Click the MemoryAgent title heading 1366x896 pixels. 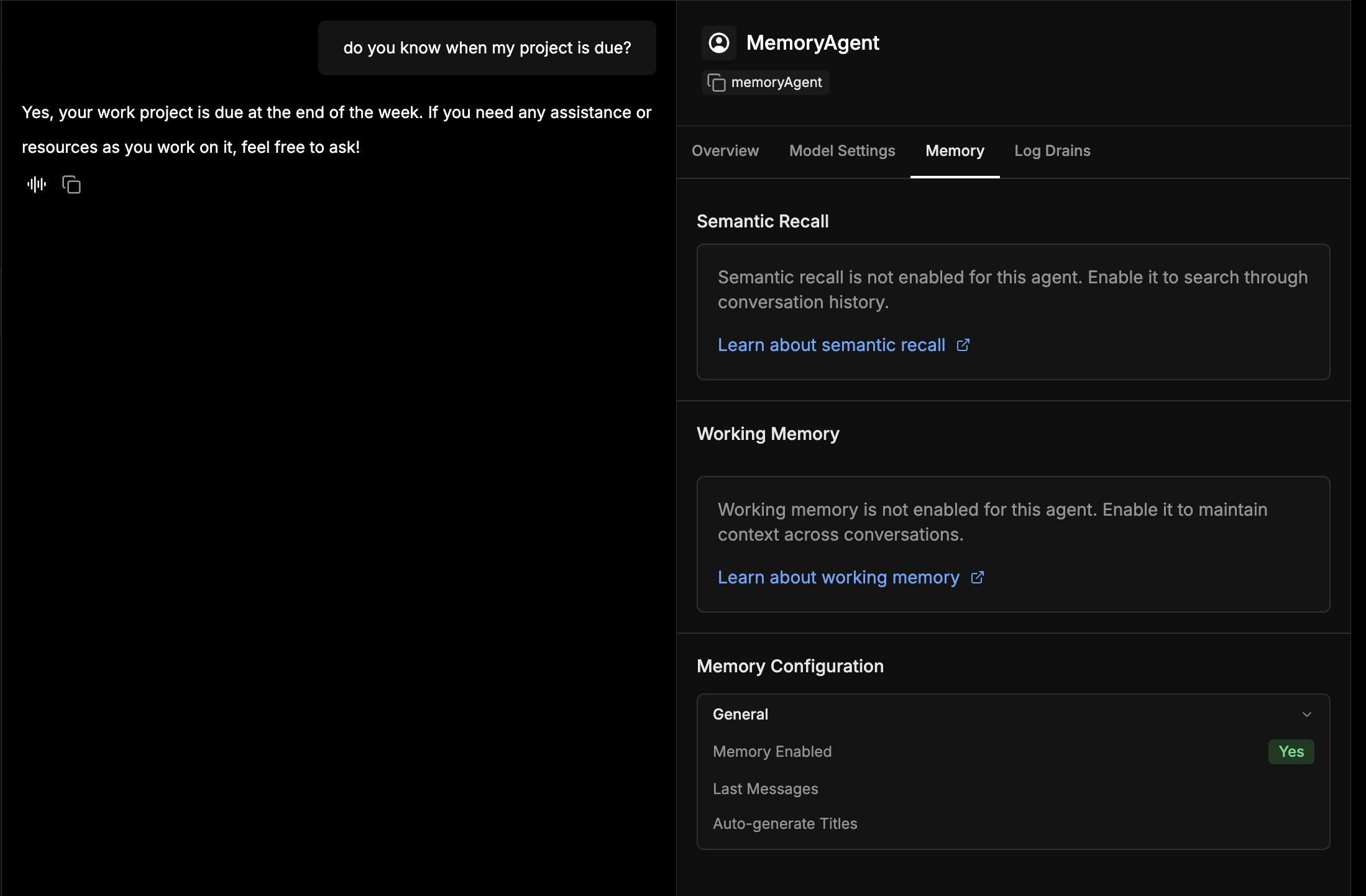pos(812,43)
